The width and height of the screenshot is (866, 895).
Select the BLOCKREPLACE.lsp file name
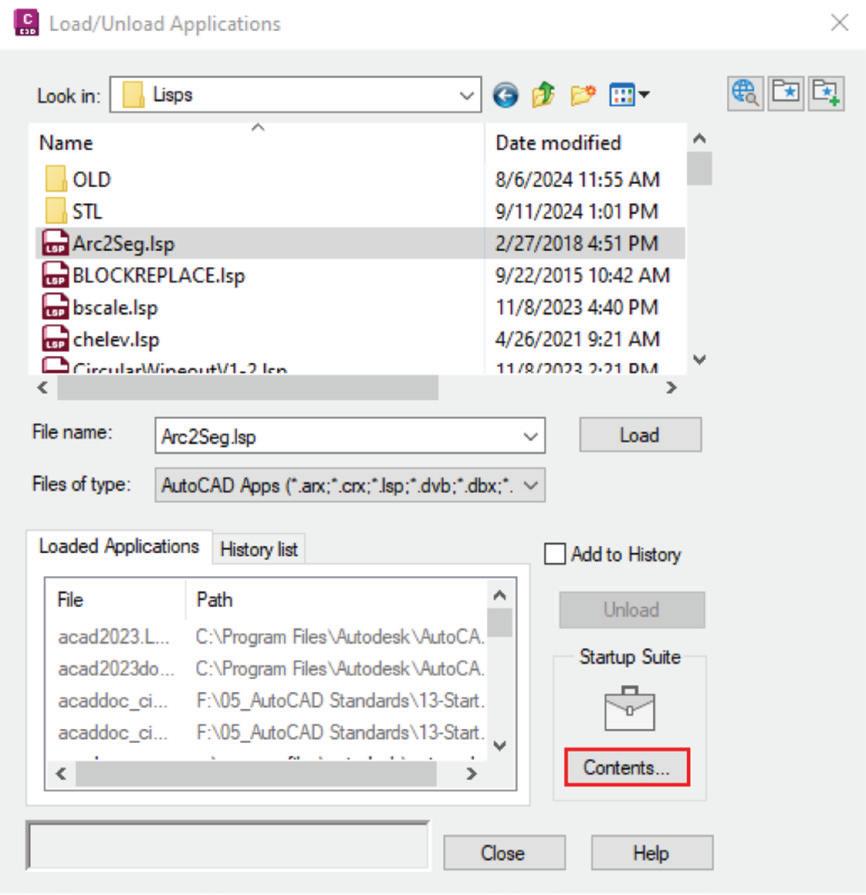(159, 276)
